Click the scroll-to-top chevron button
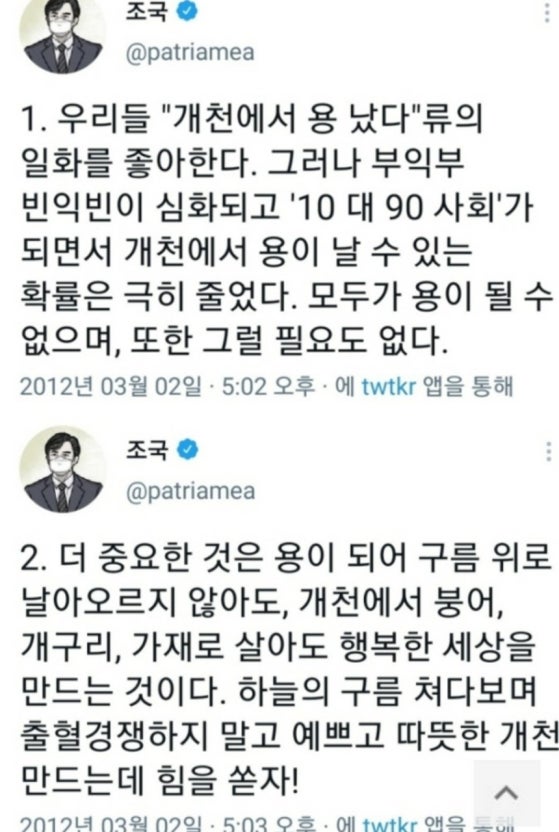Screen dimensions: 559x832 coord(506,793)
